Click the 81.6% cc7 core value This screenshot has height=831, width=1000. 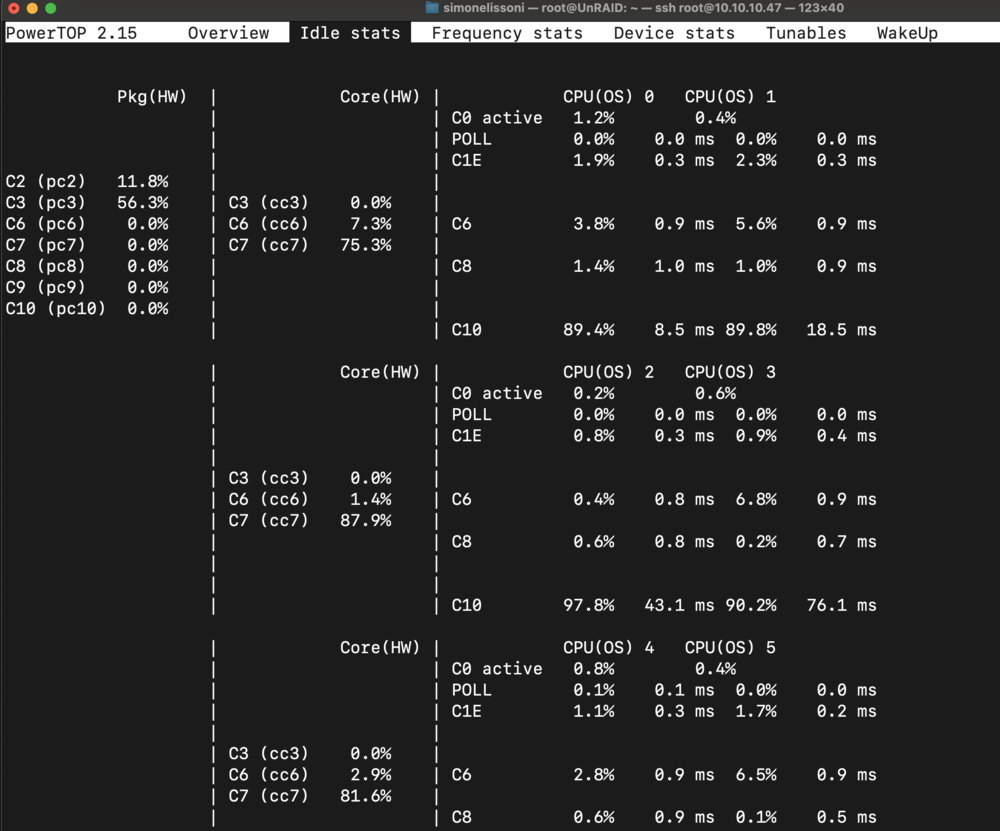pyautogui.click(x=366, y=796)
